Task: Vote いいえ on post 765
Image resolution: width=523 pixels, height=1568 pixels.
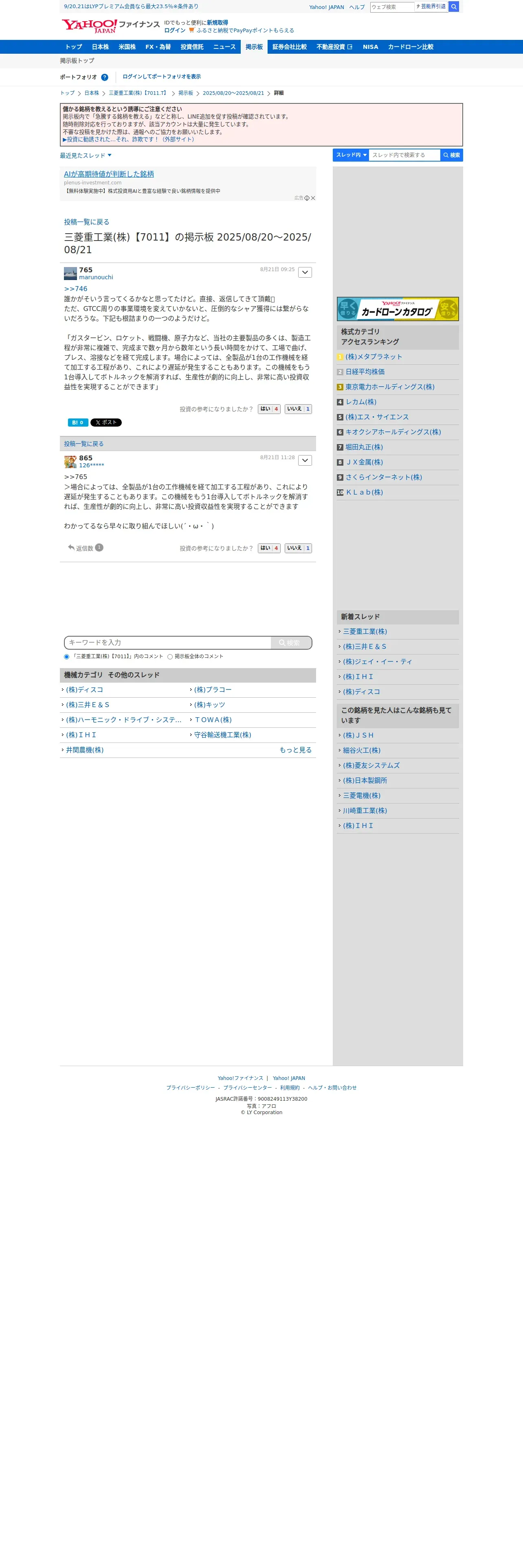Action: tap(298, 409)
